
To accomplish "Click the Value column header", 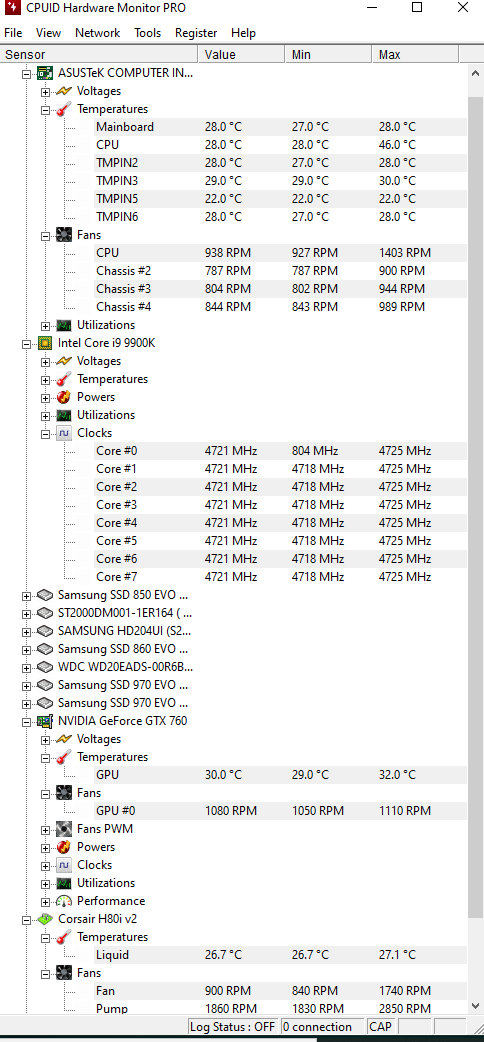I will pos(241,54).
